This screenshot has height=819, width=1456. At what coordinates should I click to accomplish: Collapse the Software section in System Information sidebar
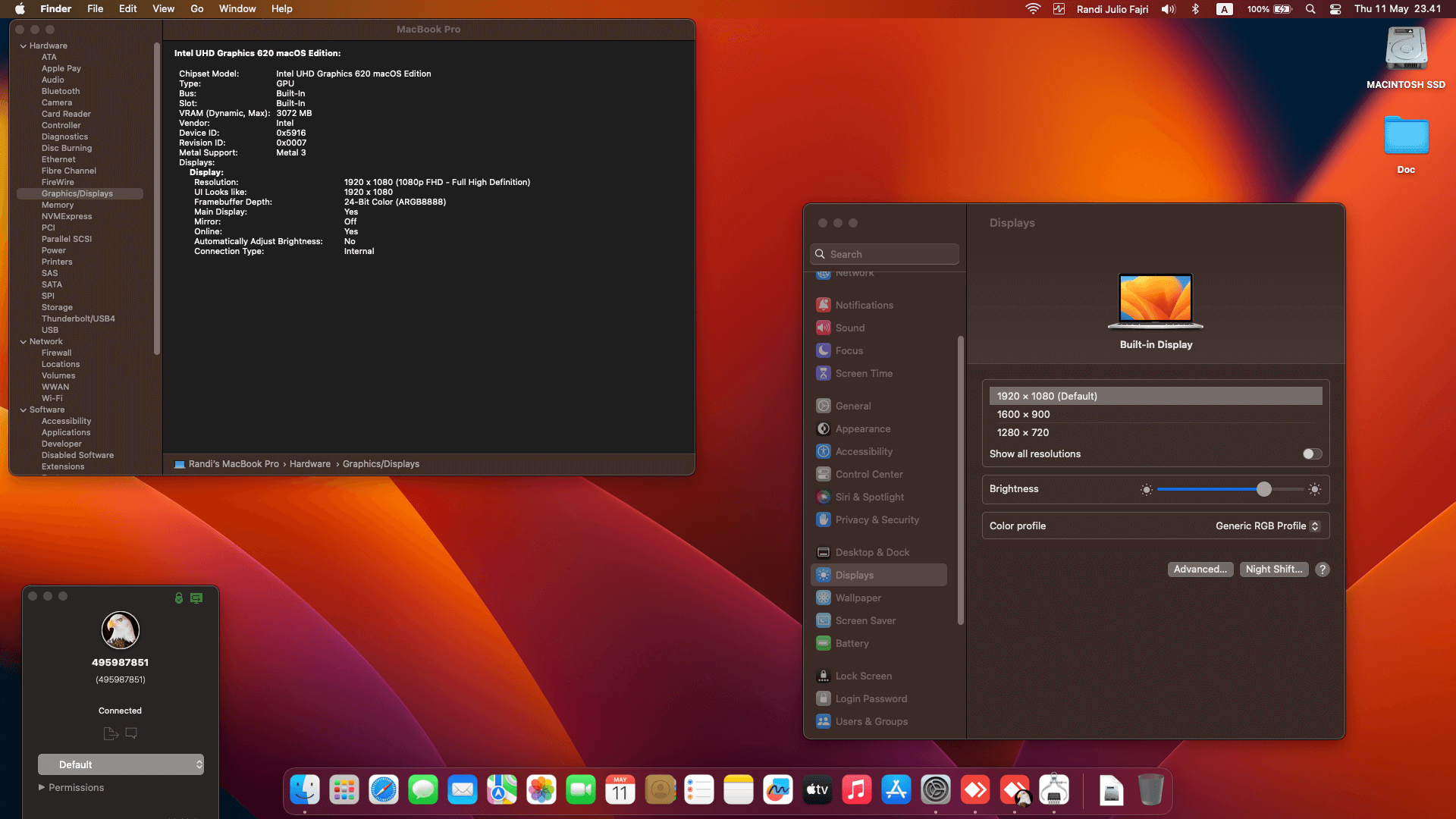pos(24,410)
